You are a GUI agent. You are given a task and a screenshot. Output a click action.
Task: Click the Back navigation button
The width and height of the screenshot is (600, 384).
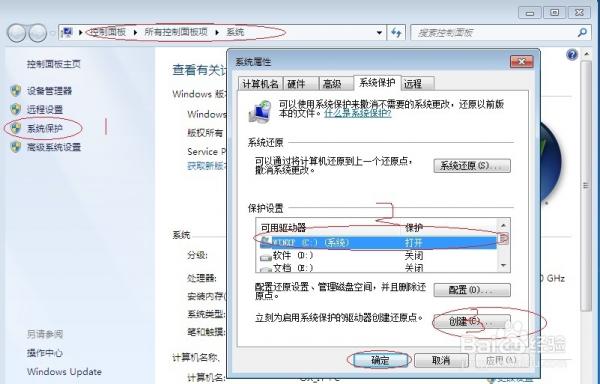(x=16, y=33)
